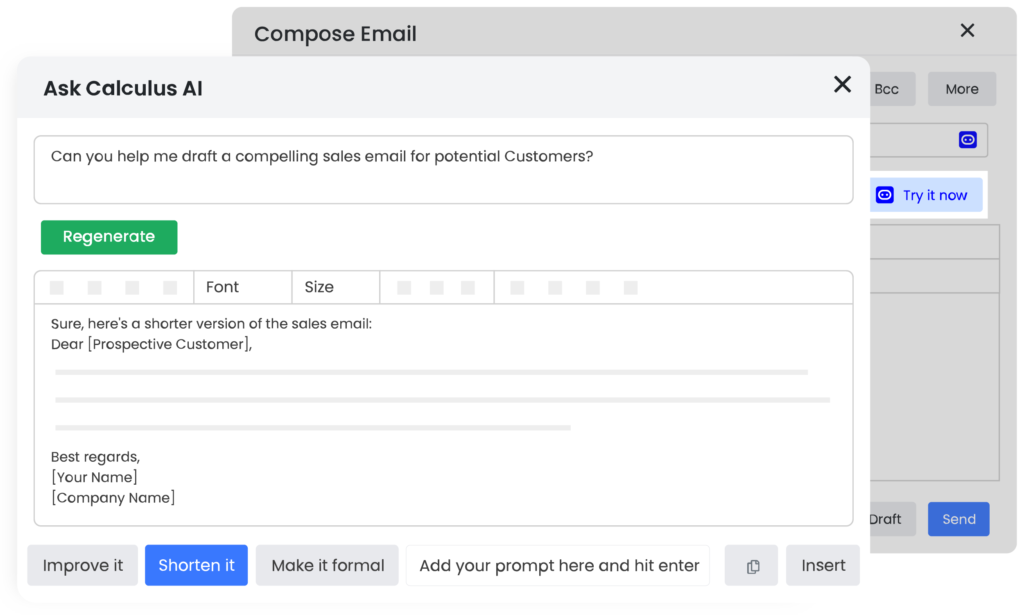This screenshot has width=1024, height=615.
Task: Click the copy icon beside Insert
Action: click(751, 565)
